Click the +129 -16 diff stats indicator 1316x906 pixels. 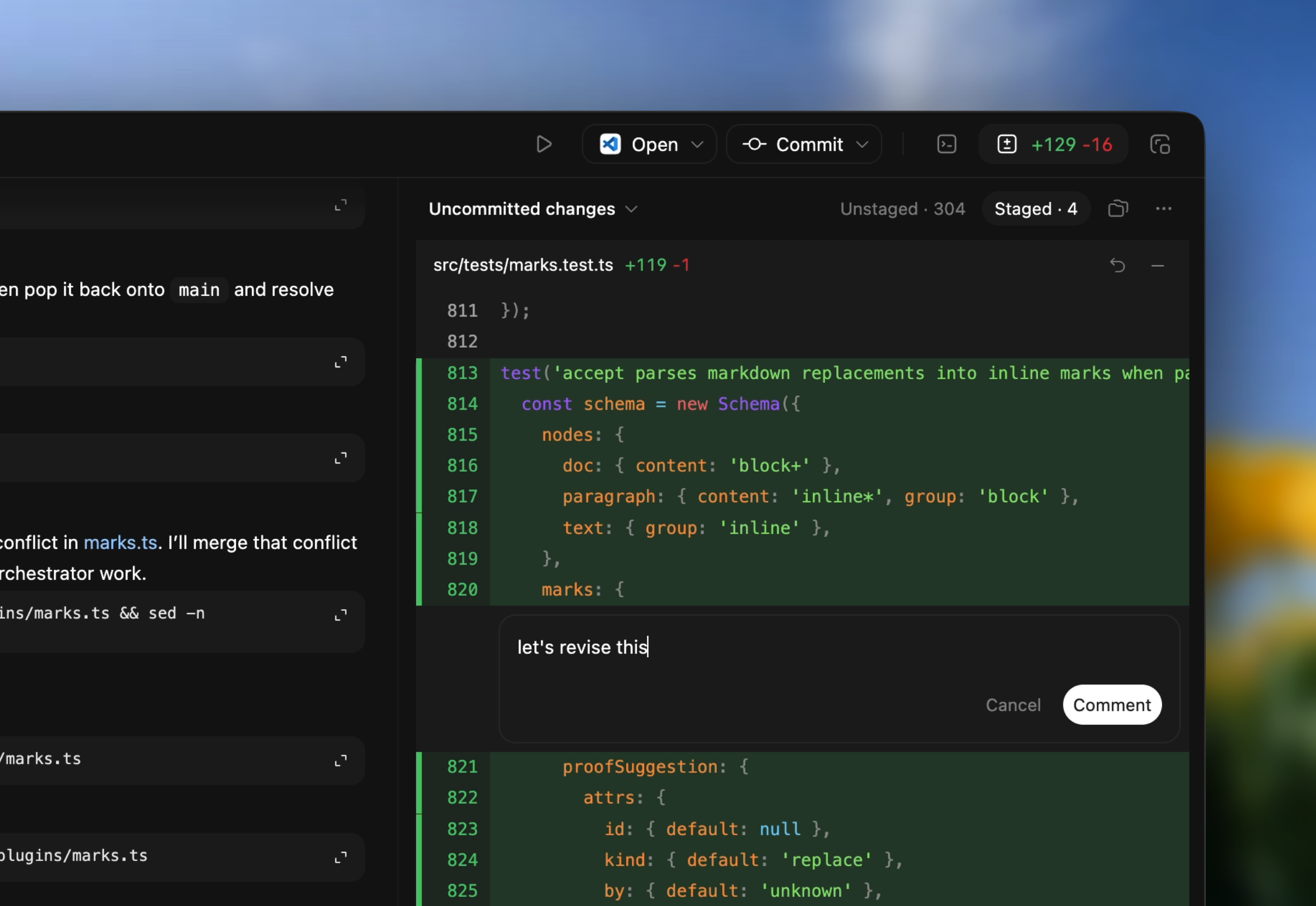(x=1054, y=144)
